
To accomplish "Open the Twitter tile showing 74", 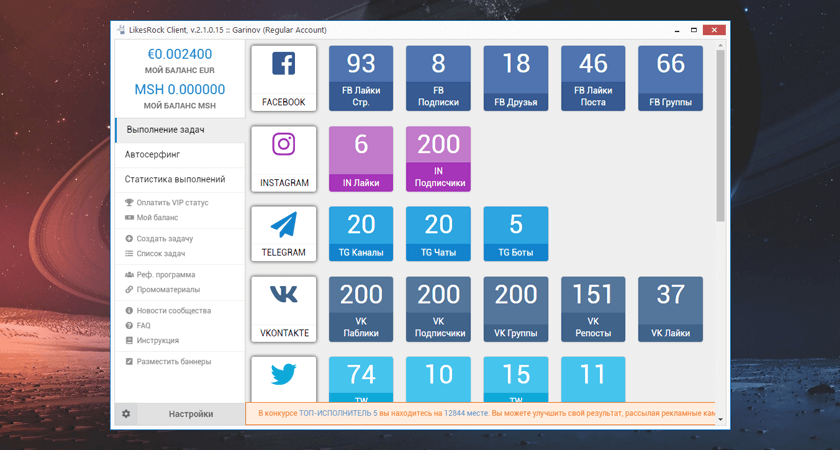I will 361,379.
